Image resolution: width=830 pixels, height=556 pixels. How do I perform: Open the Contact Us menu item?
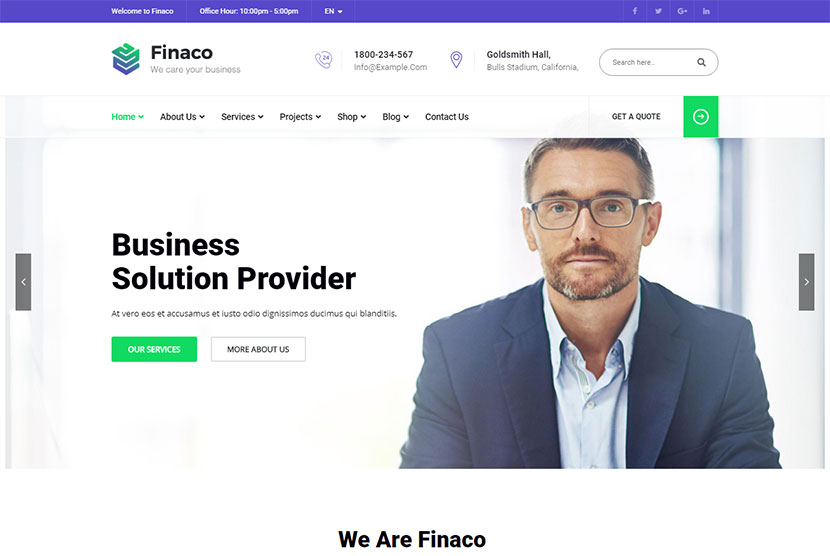tap(447, 116)
